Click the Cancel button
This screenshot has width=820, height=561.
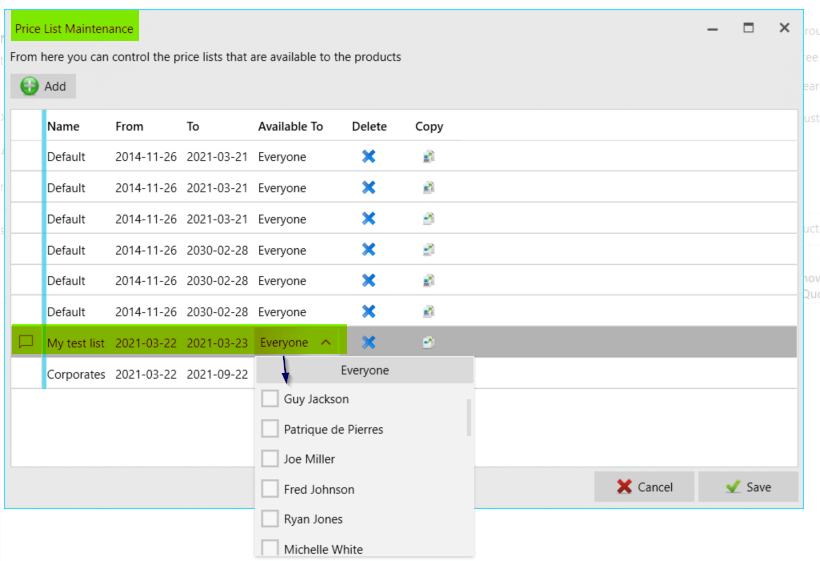pyautogui.click(x=644, y=487)
